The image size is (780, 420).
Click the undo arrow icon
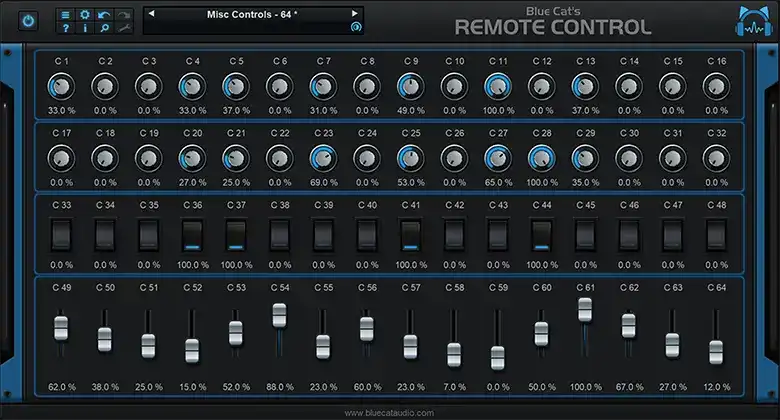coord(104,15)
